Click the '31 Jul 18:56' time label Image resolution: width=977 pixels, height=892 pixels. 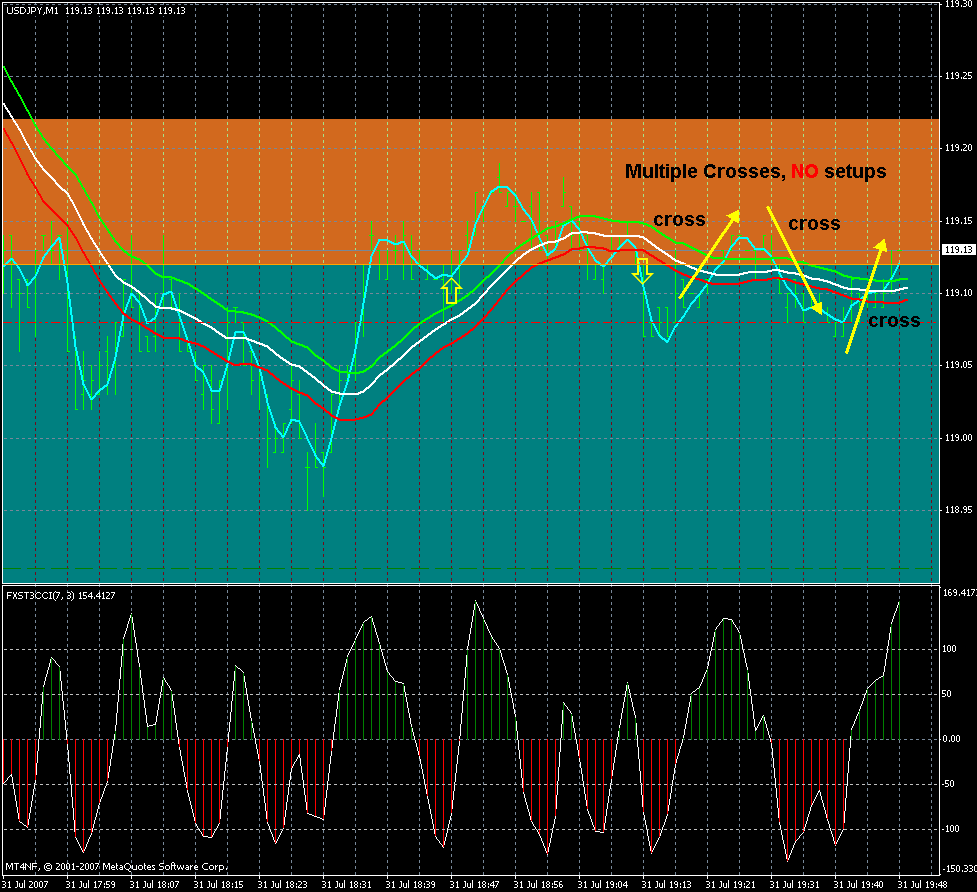tap(538, 885)
